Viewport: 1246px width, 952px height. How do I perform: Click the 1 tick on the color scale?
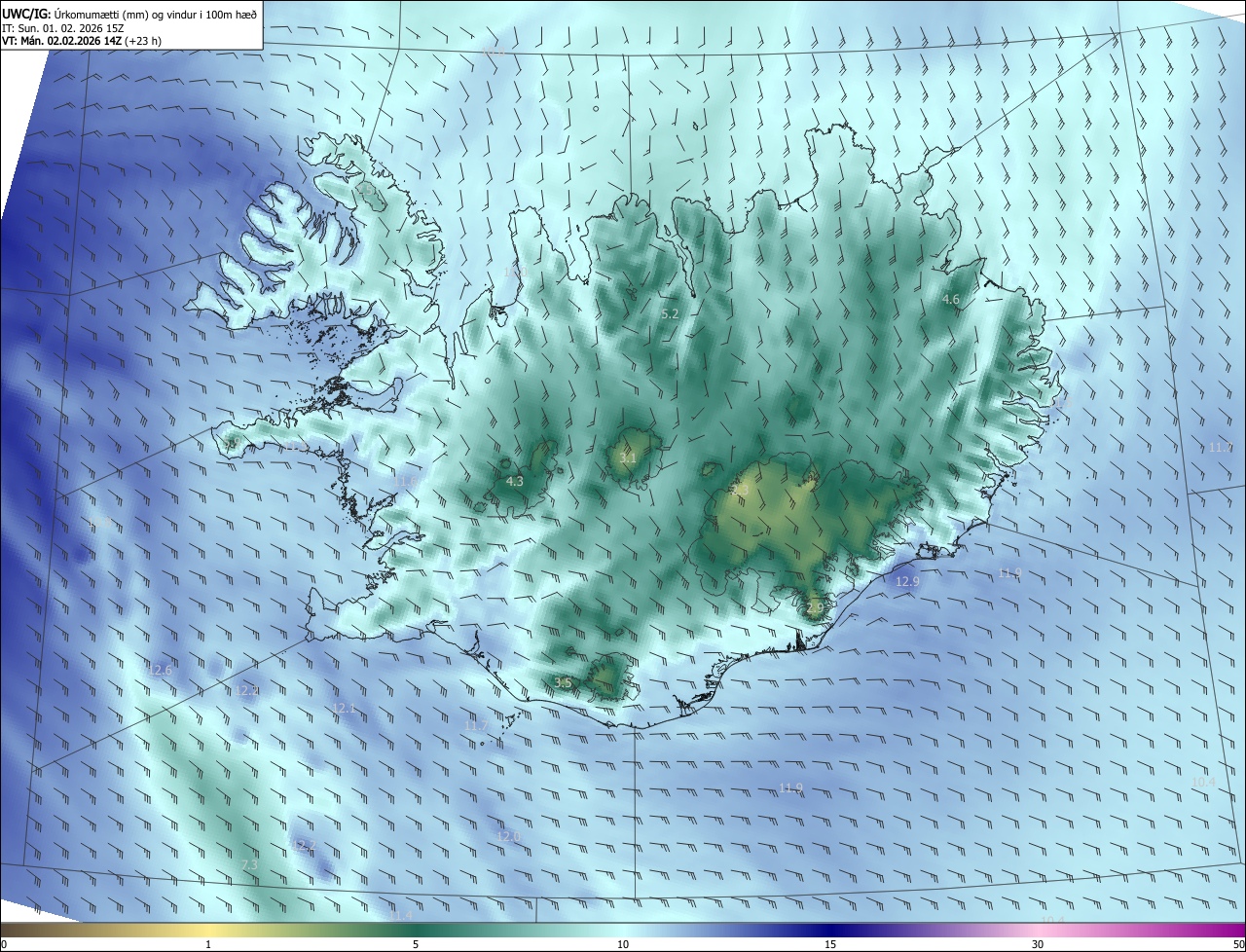[x=208, y=945]
